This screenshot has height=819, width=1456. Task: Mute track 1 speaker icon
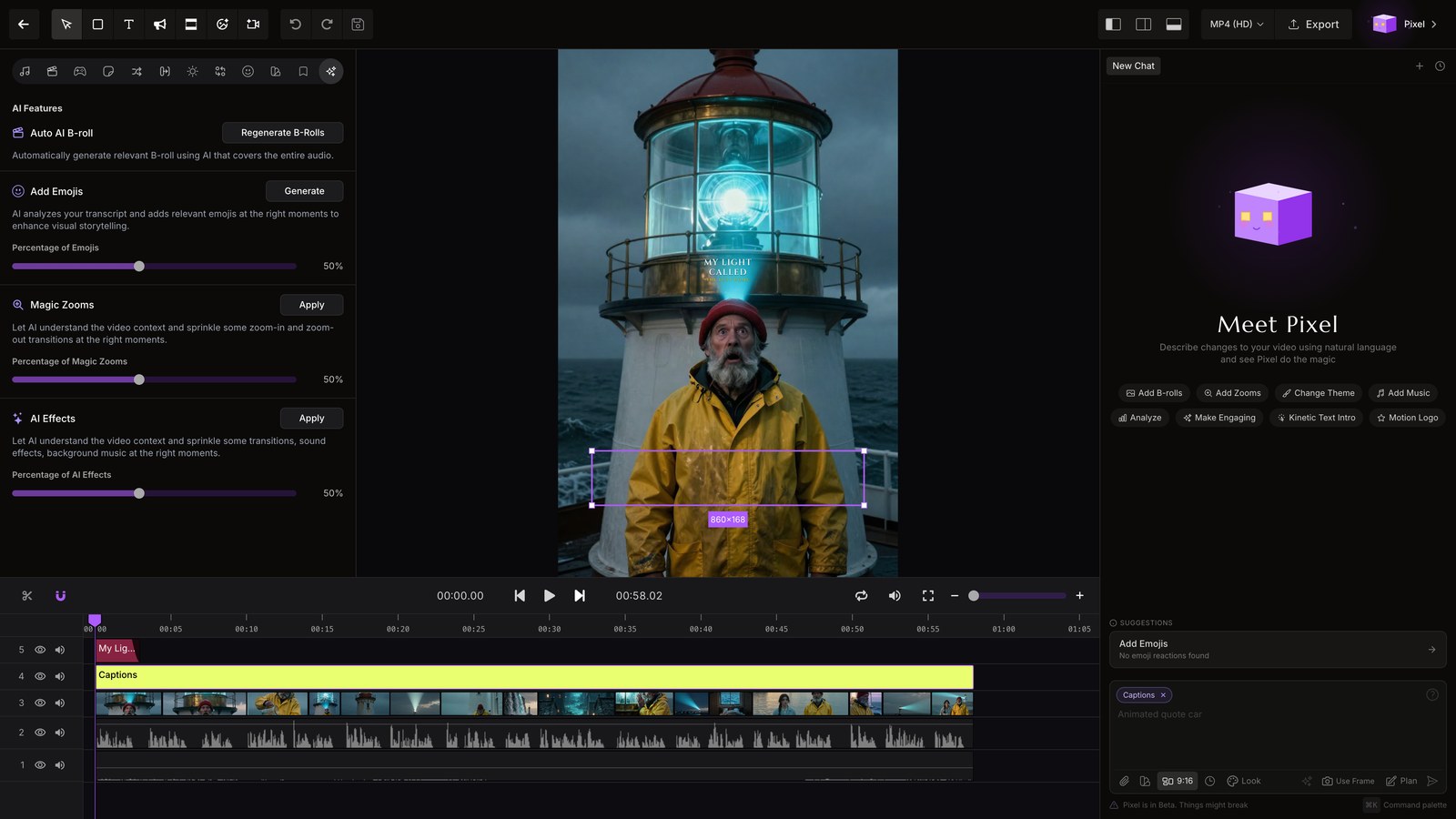60,765
